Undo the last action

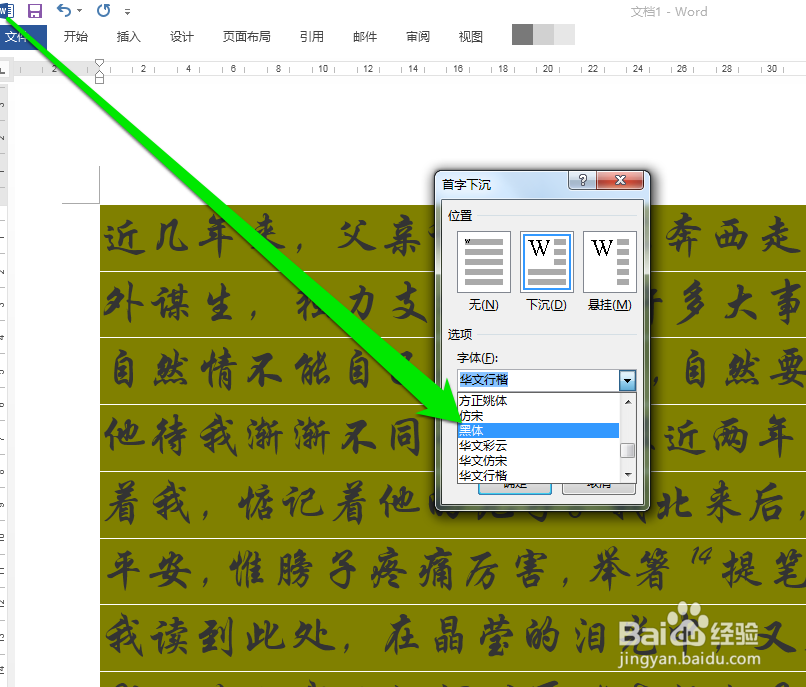[63, 11]
